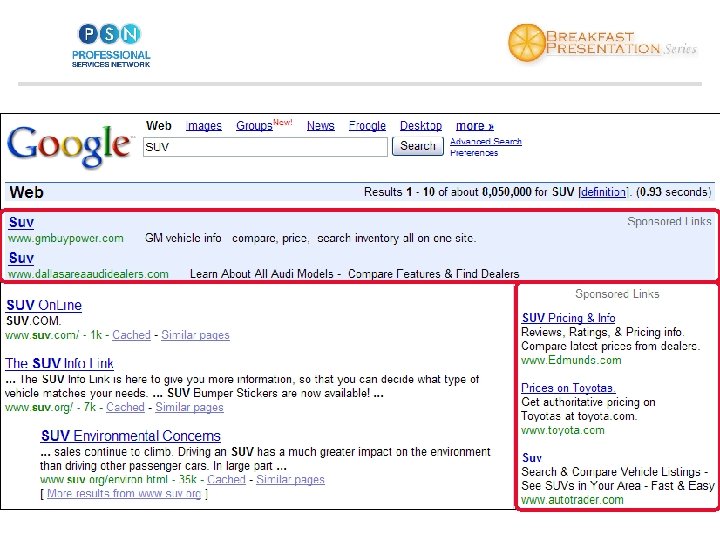Click the Sponsored Links label in the sidebar
The height and width of the screenshot is (540, 720).
(x=617, y=294)
